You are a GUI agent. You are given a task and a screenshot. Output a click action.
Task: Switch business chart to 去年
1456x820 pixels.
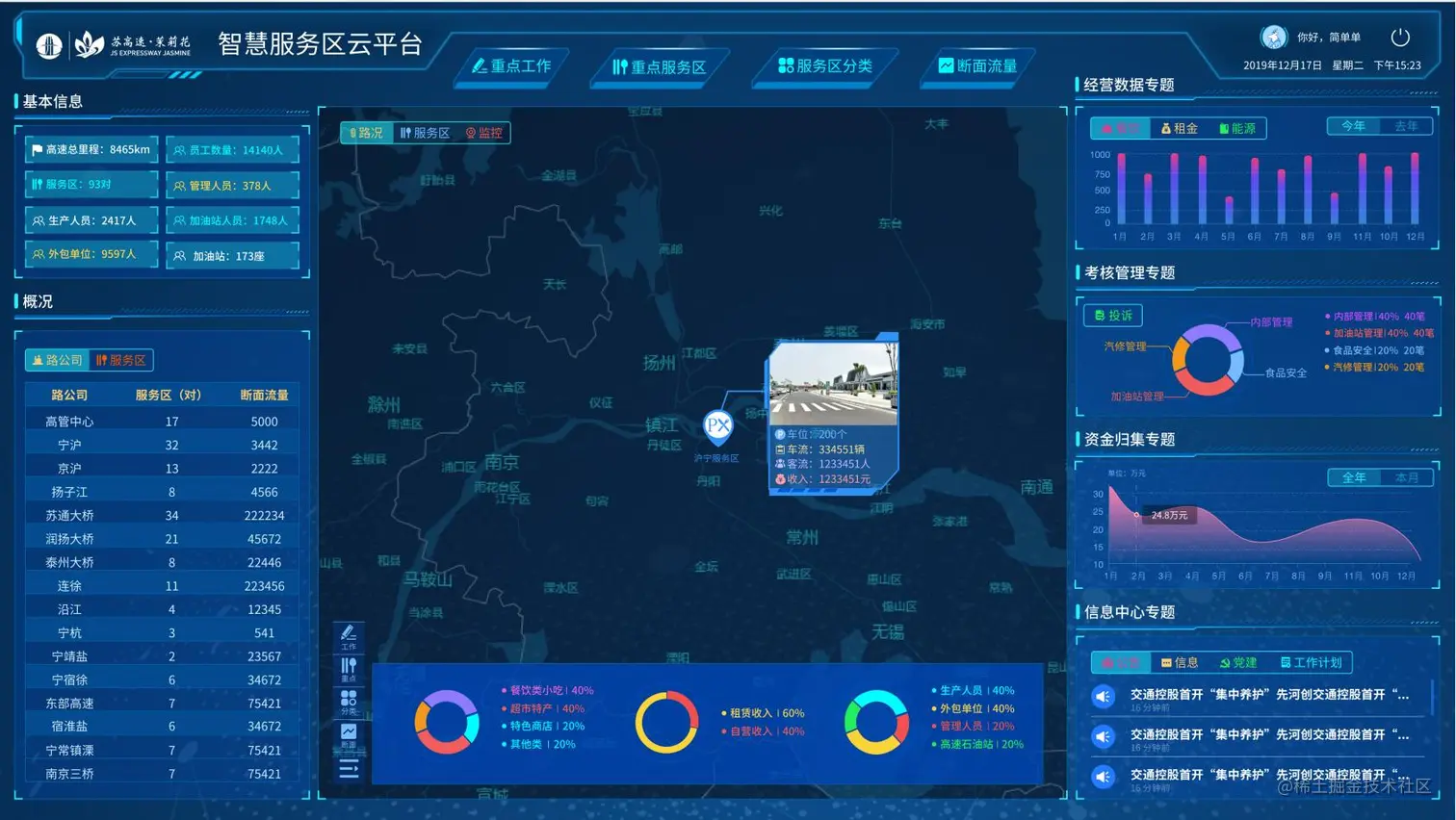point(1406,126)
